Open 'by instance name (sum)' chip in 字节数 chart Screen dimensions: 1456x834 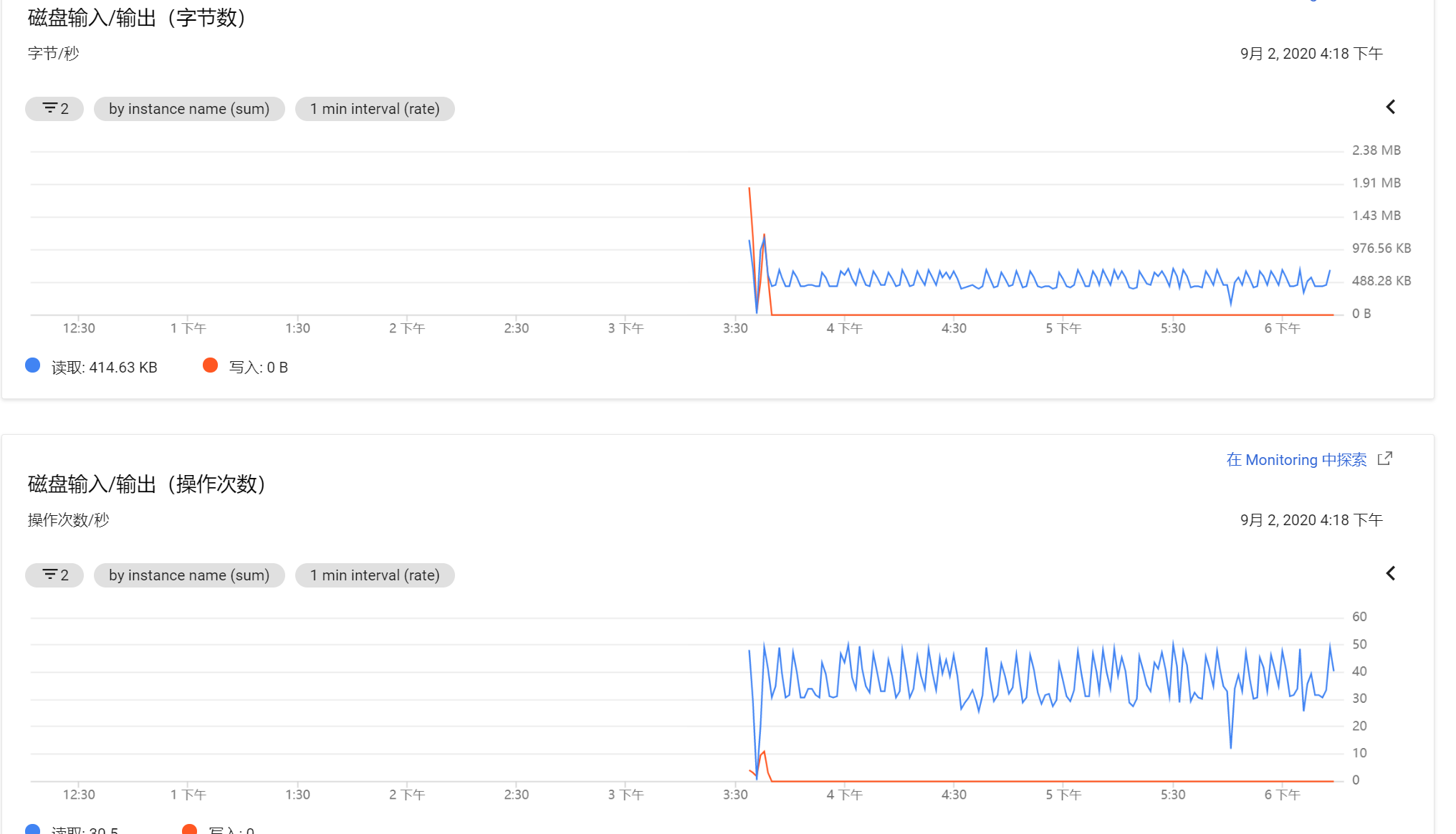tap(189, 109)
